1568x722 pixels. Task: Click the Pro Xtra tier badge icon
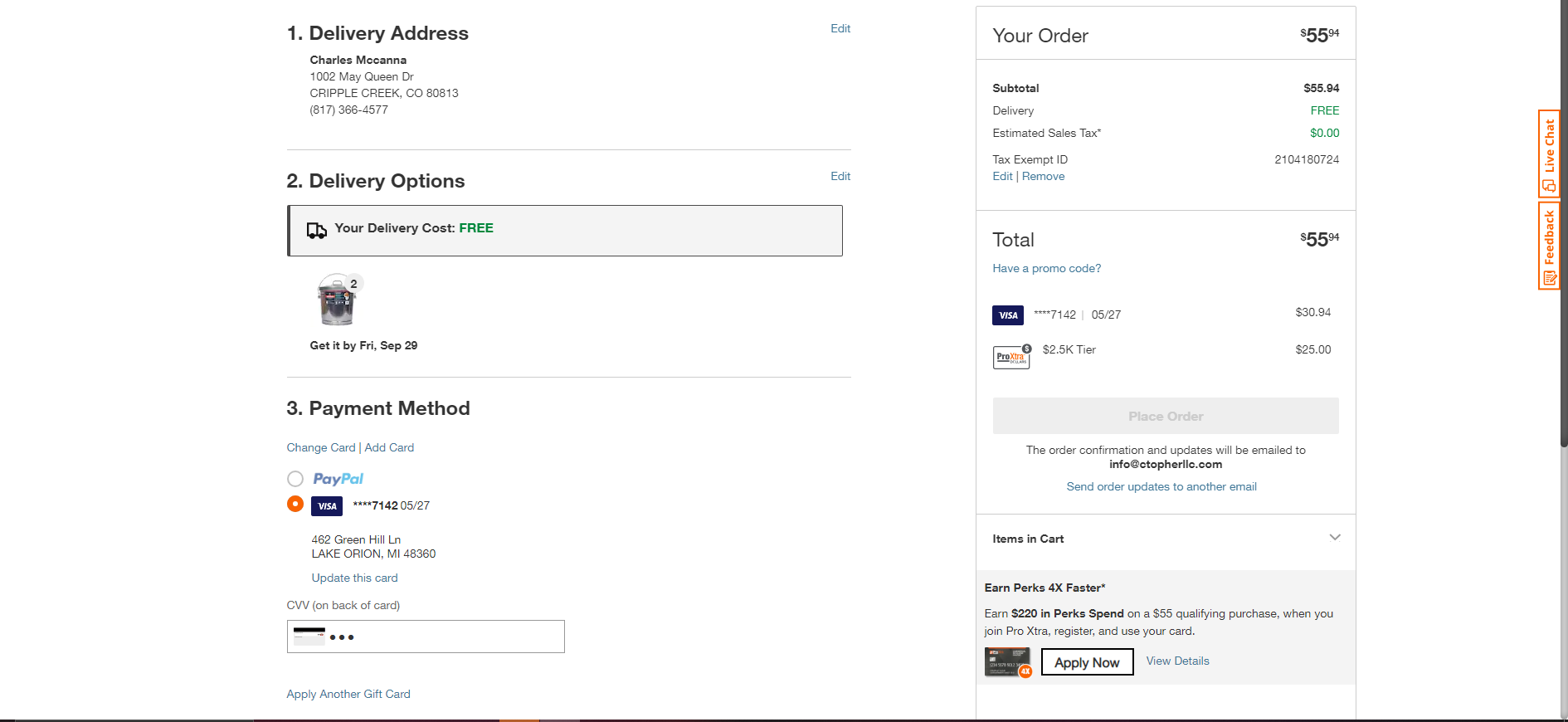1012,357
